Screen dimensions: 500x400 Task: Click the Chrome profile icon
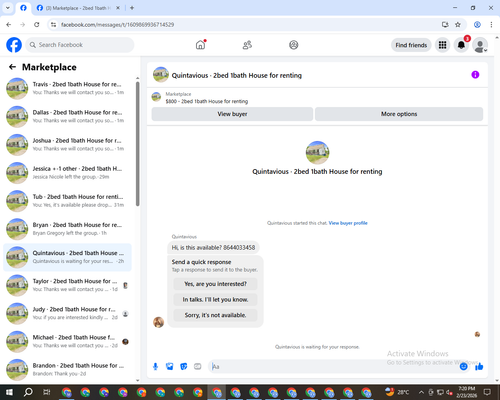pyautogui.click(x=477, y=25)
